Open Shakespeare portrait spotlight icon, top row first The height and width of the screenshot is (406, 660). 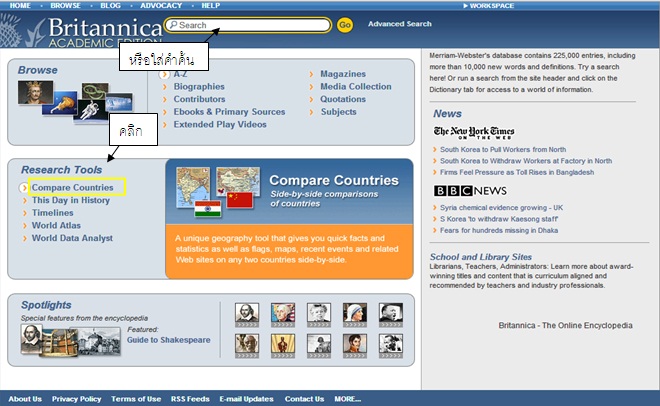tap(247, 315)
